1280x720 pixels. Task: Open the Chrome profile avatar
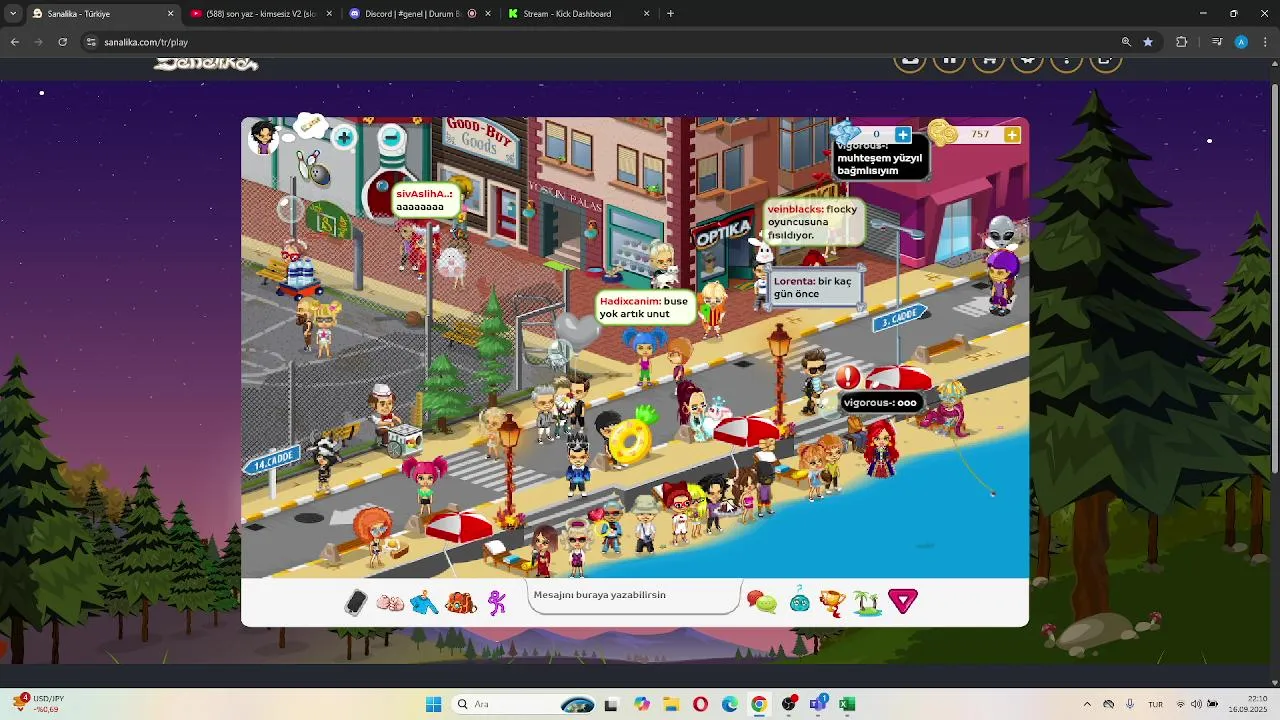coord(1241,42)
